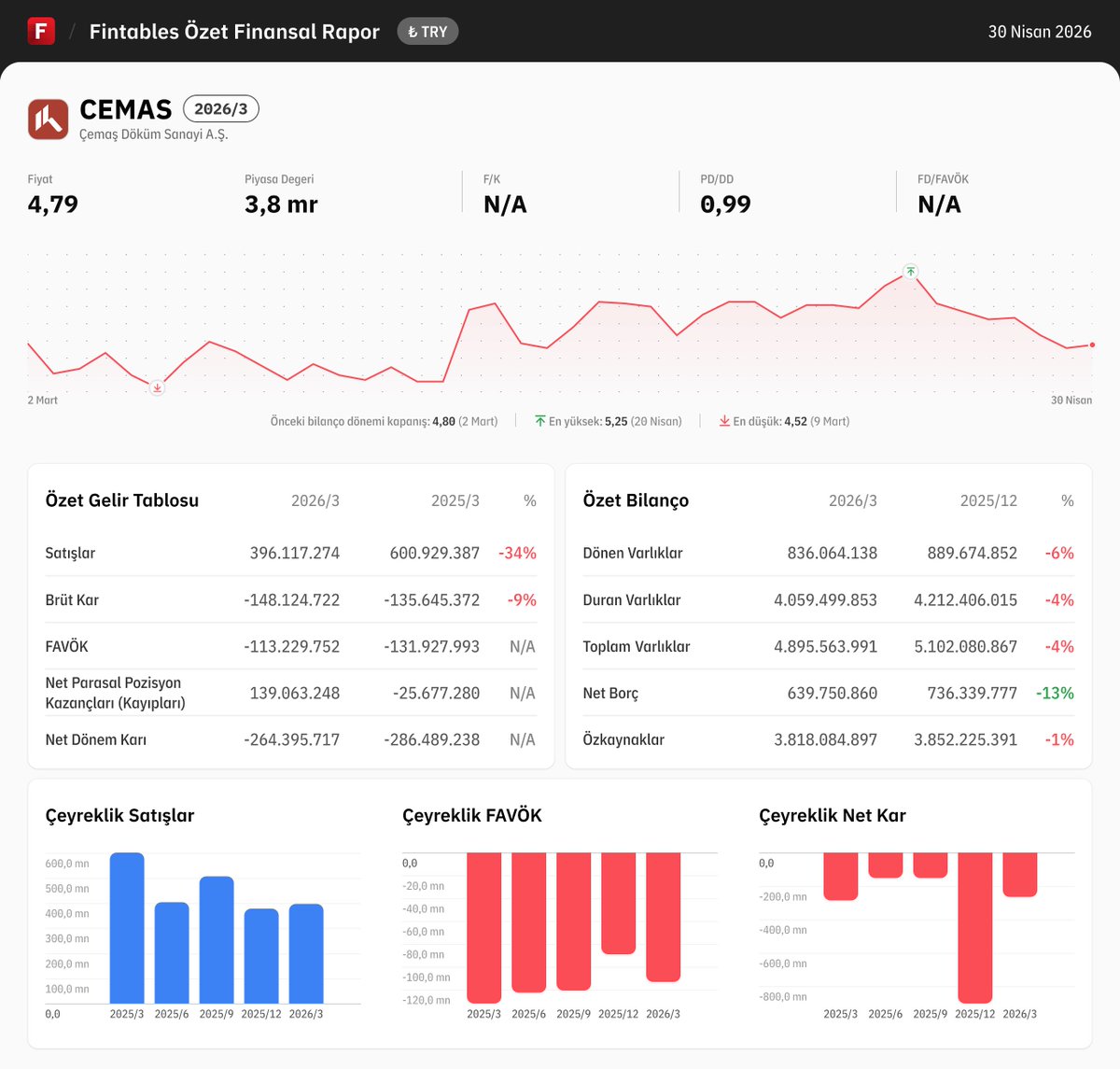Click the Fintables Özet Finansal Rapor title
The width and height of the screenshot is (1120, 1069).
(234, 32)
